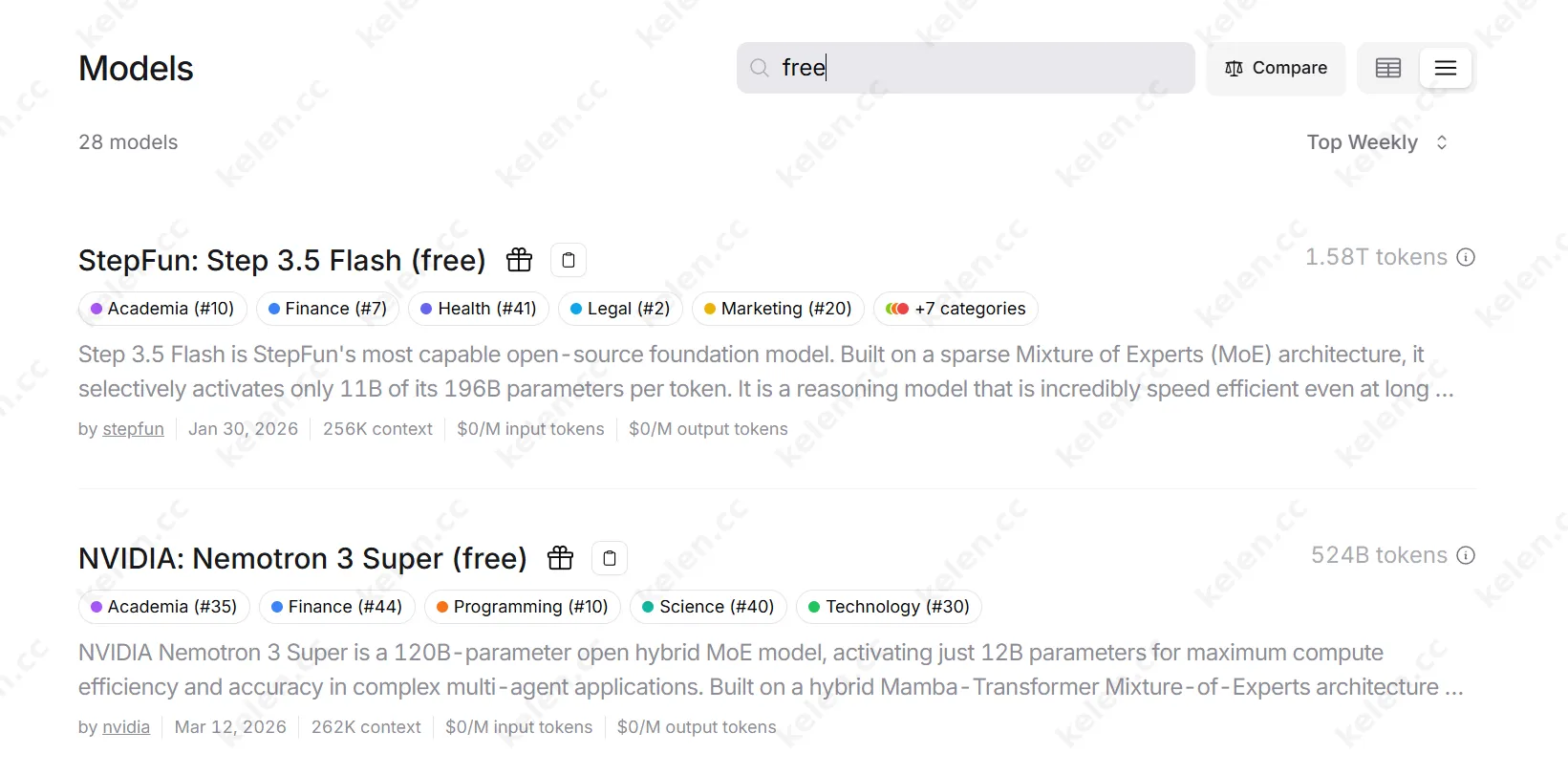The height and width of the screenshot is (775, 1568).
Task: Click gift icon next to Step 3.5 Flash
Action: [x=519, y=260]
